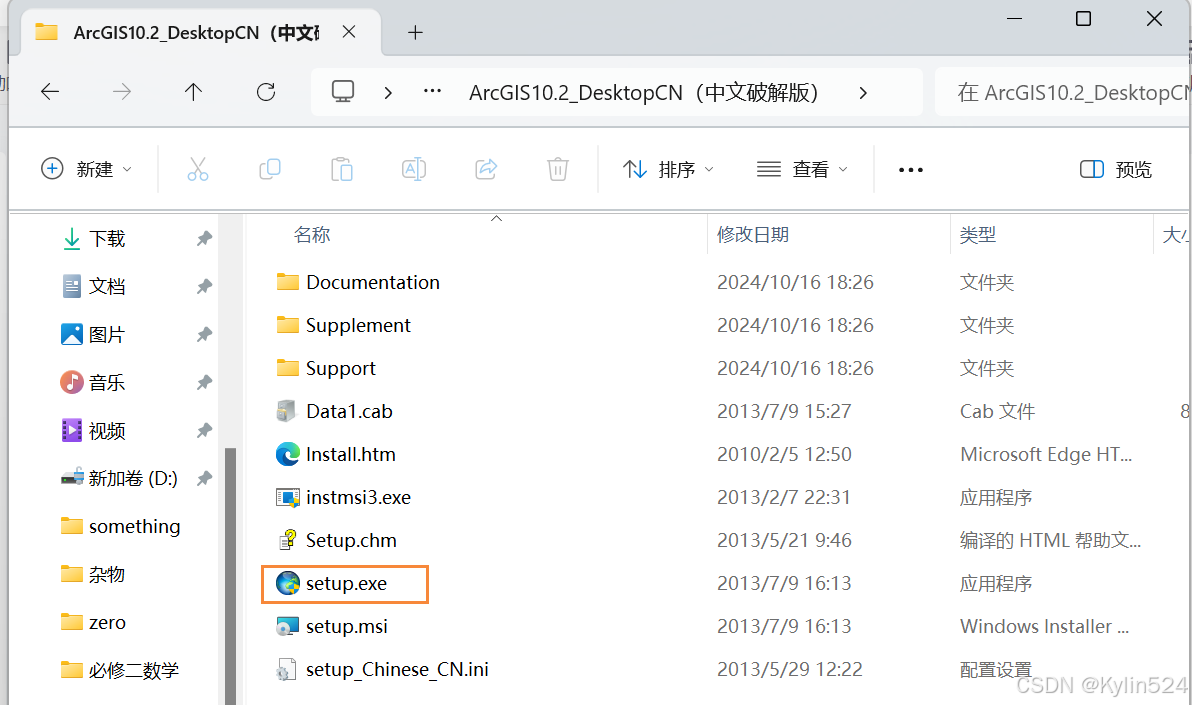Refresh the current folder view
This screenshot has width=1192, height=705.
click(x=266, y=92)
